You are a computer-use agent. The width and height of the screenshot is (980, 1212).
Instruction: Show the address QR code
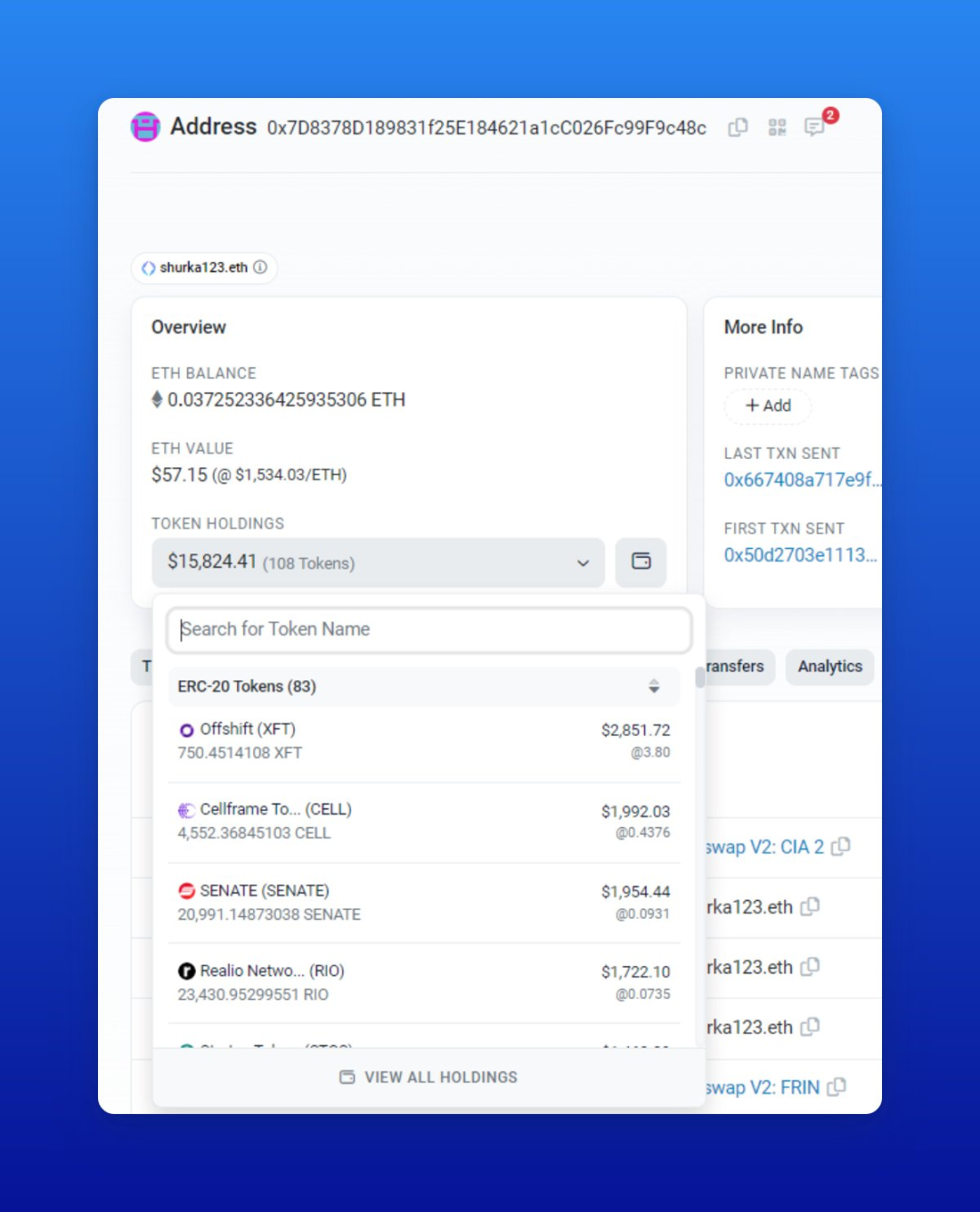point(777,128)
